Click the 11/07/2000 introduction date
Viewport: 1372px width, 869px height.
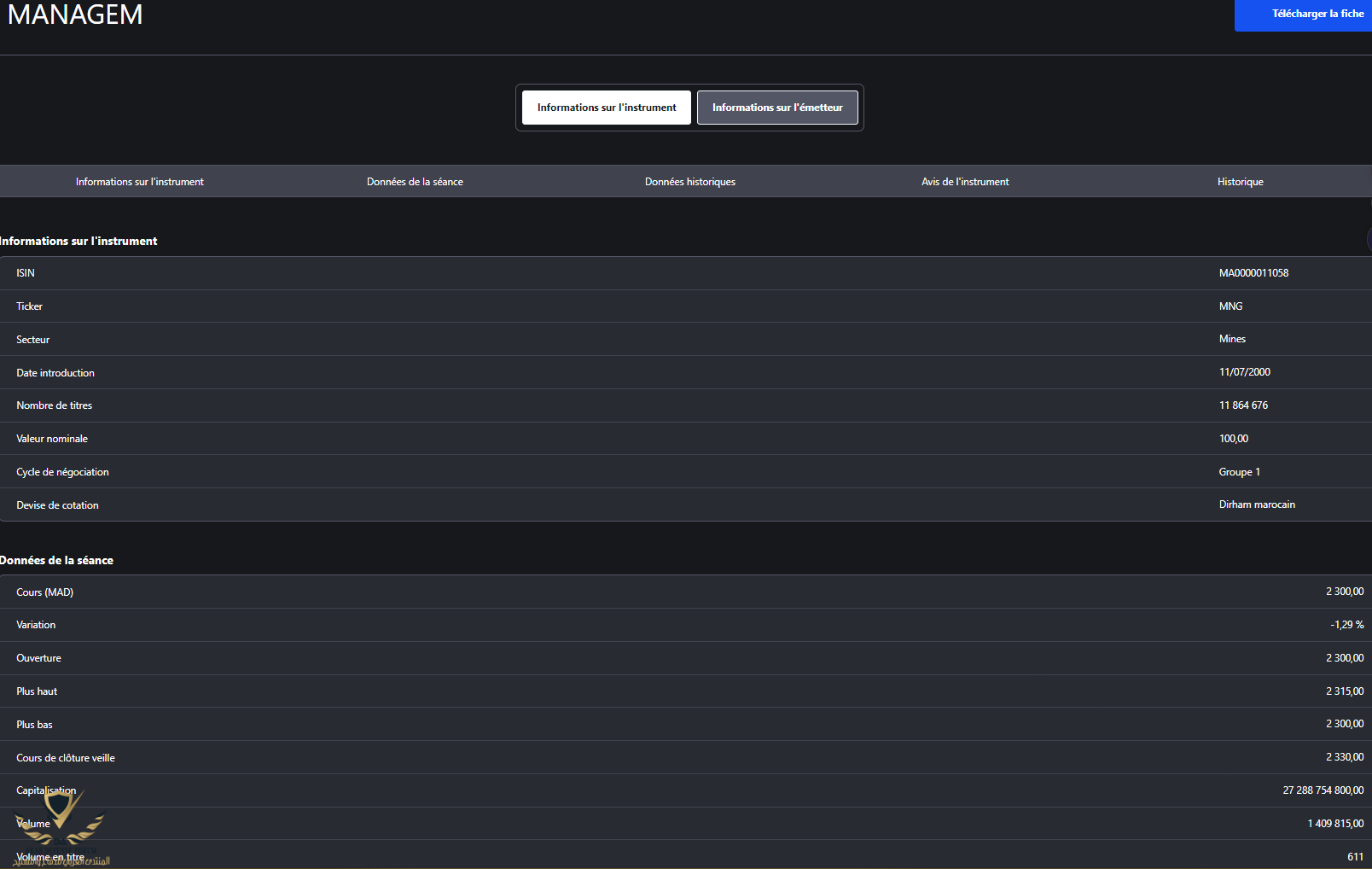pos(1244,372)
